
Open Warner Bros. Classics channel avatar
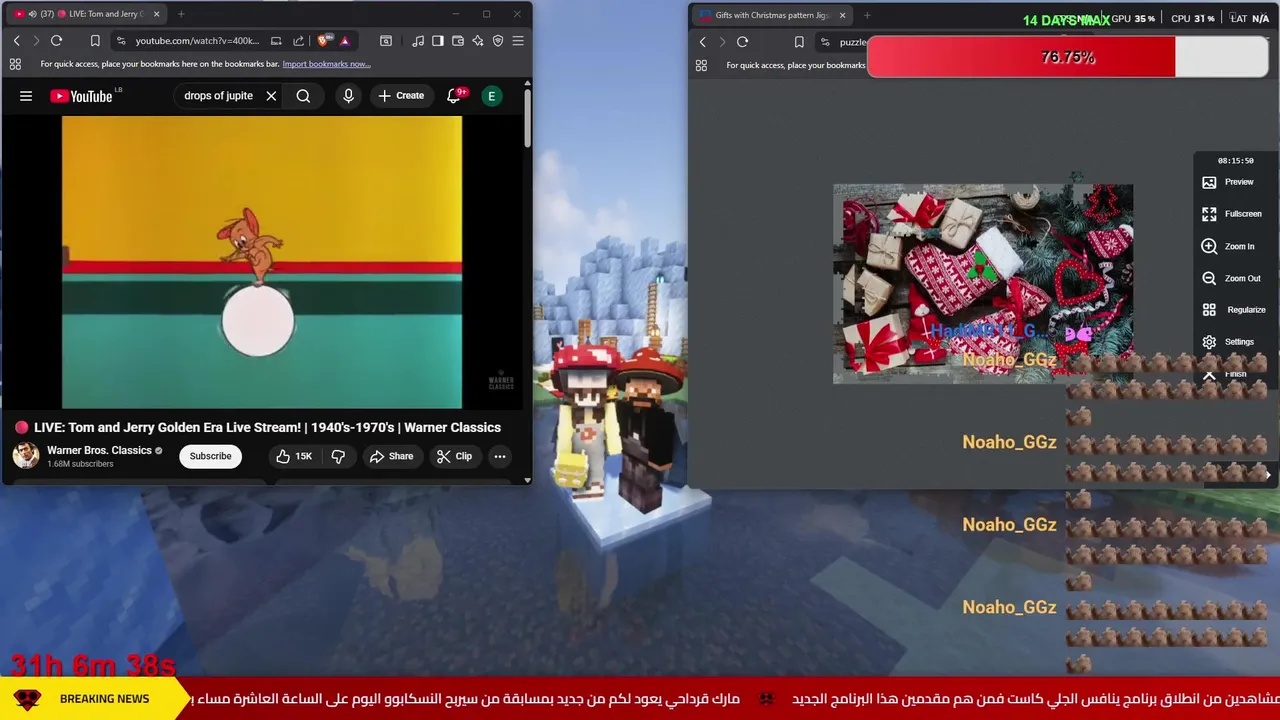click(26, 456)
